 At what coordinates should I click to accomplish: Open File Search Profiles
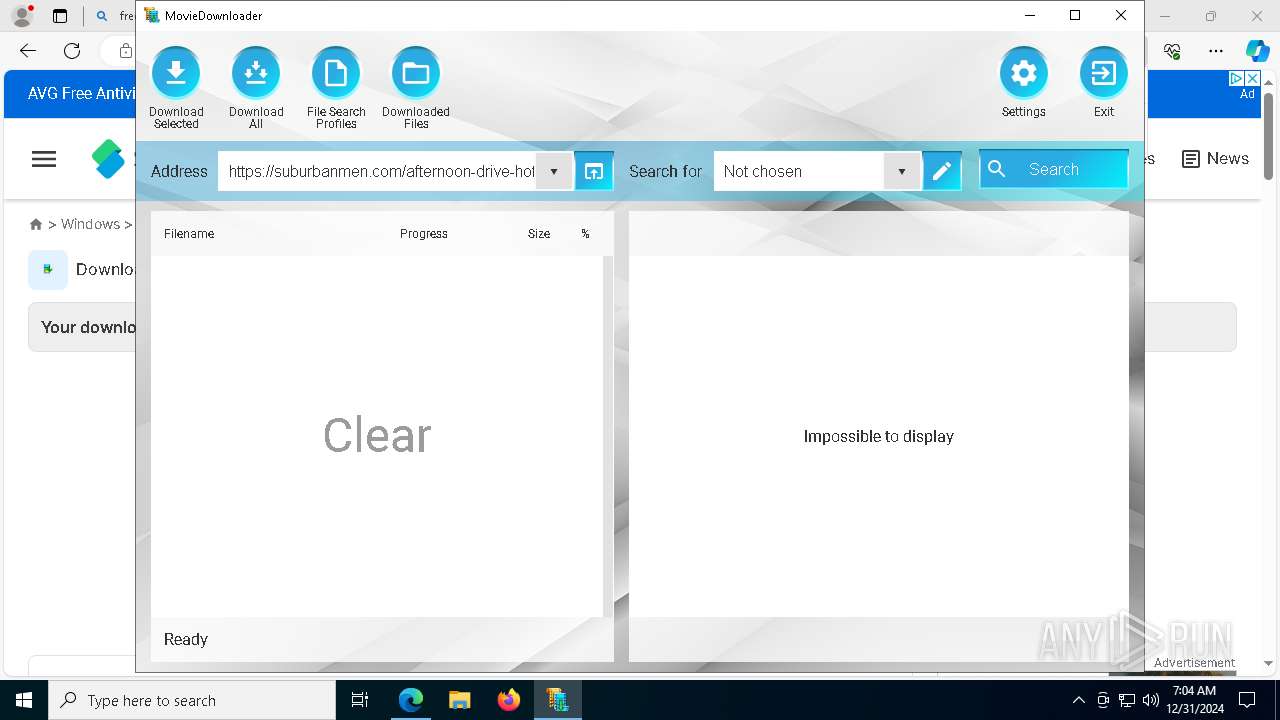pyautogui.click(x=336, y=73)
